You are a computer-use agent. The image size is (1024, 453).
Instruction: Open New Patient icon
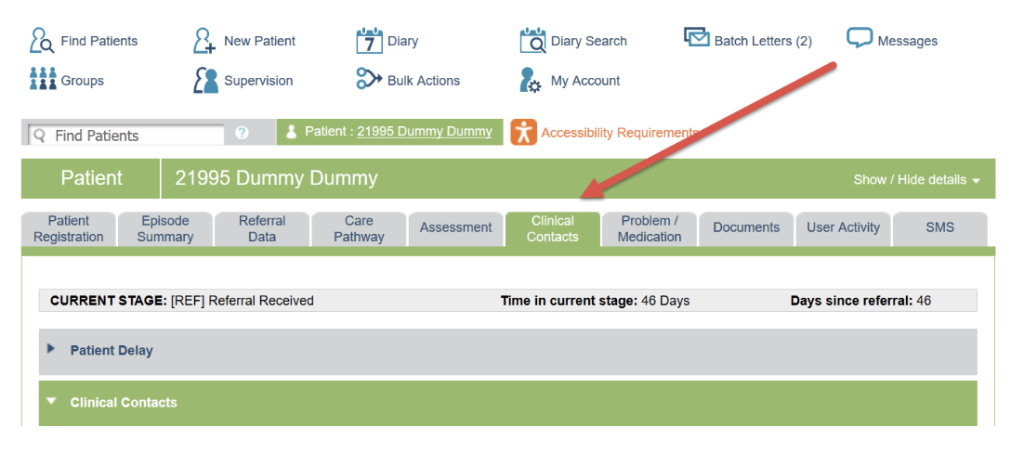(205, 41)
